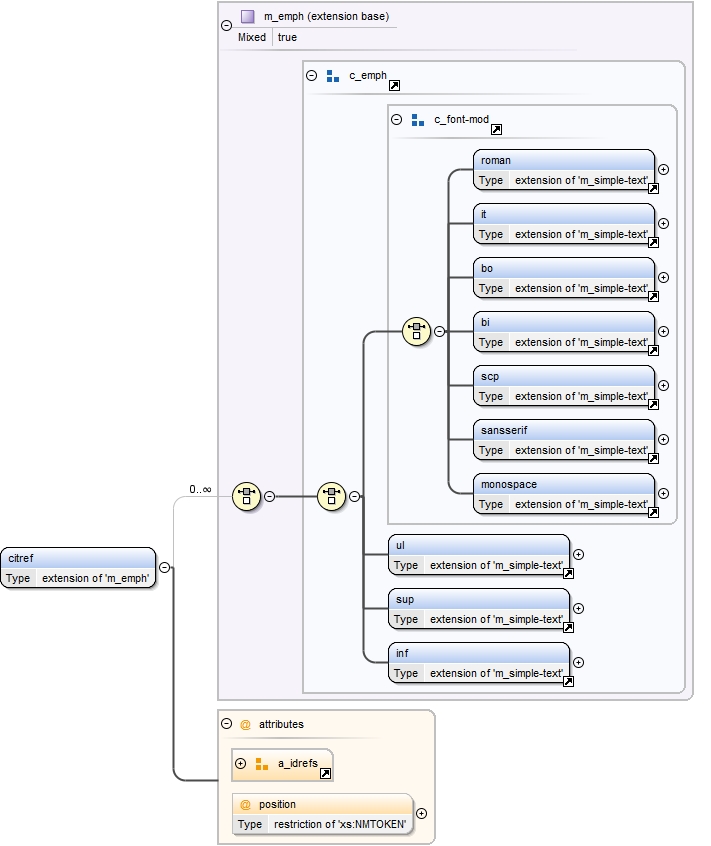Expand the a_idrefs attribute group
Screen dimensions: 711x846
point(240,764)
